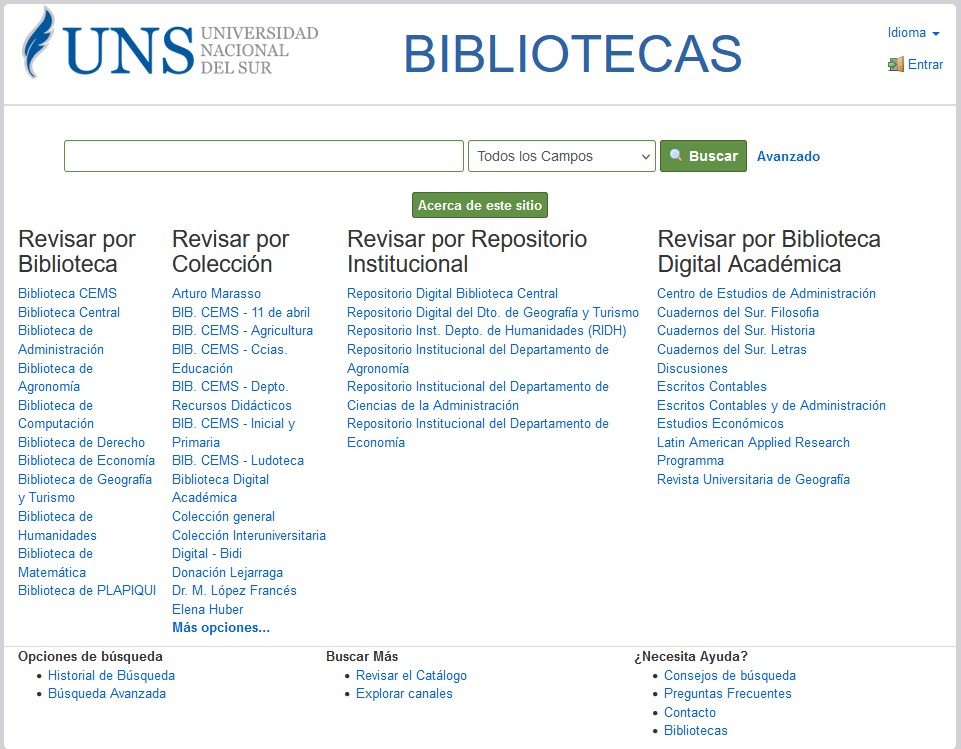Select Repositorio Inst. Depto. de Humanidades (RIDH)
The image size is (961, 749).
tap(487, 331)
